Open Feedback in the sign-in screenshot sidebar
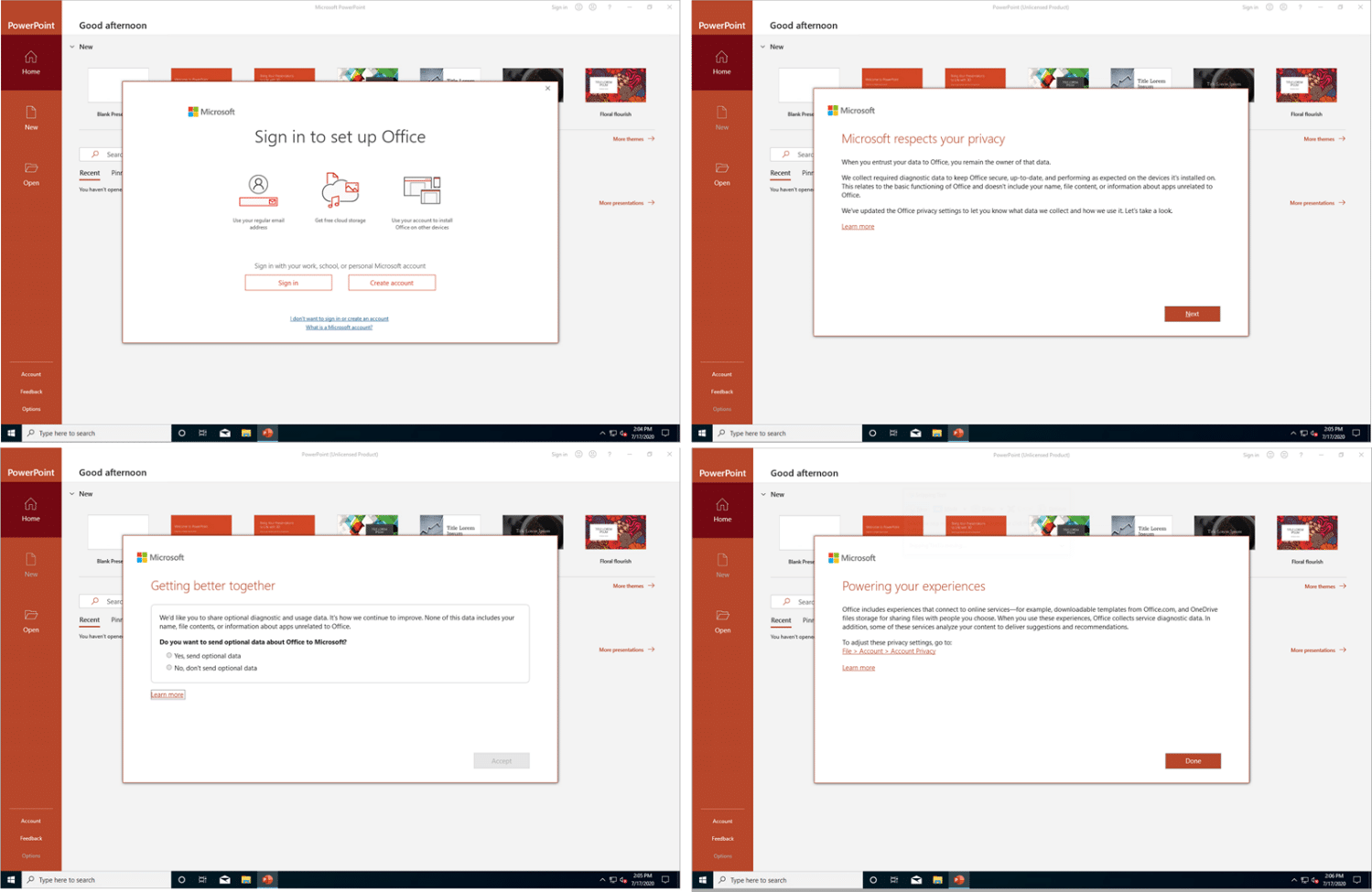1372x892 pixels. pyautogui.click(x=31, y=392)
